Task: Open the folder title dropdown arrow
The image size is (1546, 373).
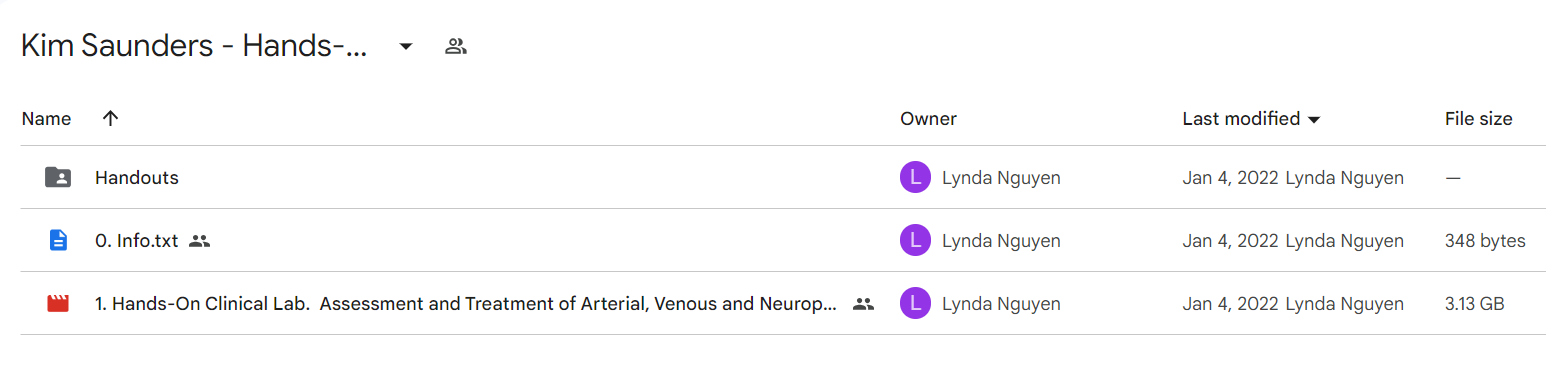Action: 406,46
